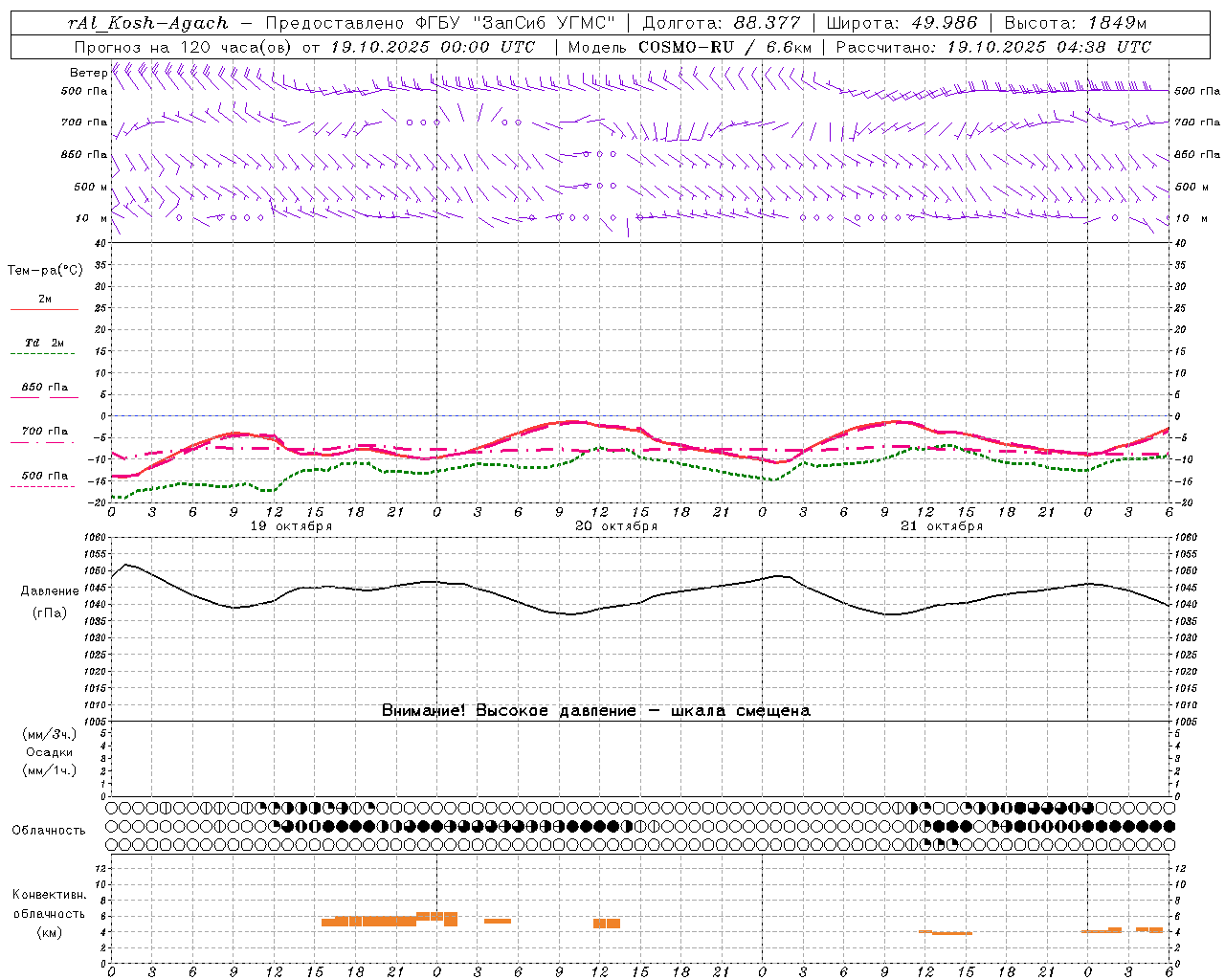The height and width of the screenshot is (980, 1225).
Task: Click the Облачность cloudiness label
Action: [49, 831]
